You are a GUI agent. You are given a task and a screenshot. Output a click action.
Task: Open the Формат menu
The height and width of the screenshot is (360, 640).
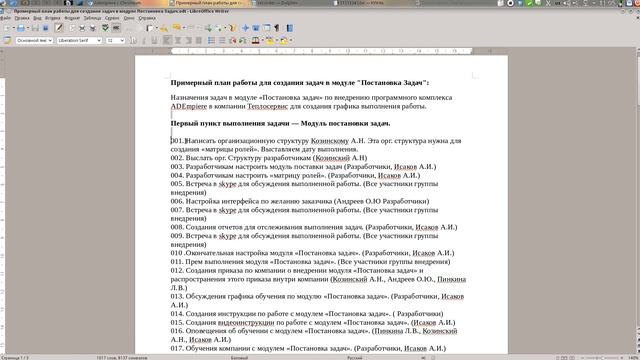(72, 18)
